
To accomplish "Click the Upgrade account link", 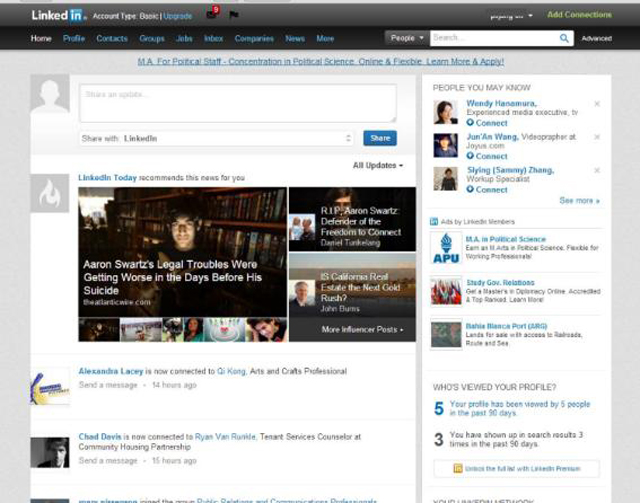I will pyautogui.click(x=178, y=16).
